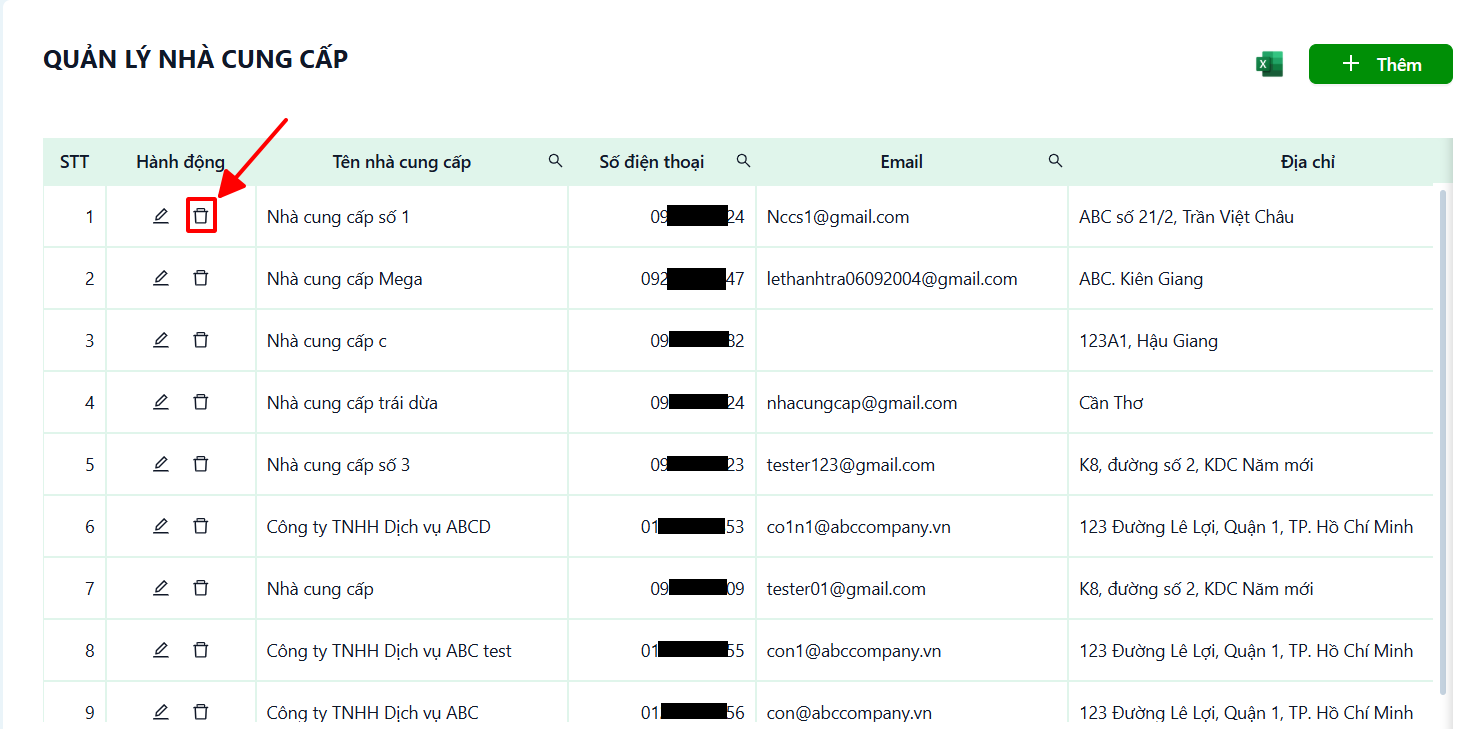This screenshot has height=739, width=1461.
Task: Edit supplier in row 7
Action: [x=161, y=588]
